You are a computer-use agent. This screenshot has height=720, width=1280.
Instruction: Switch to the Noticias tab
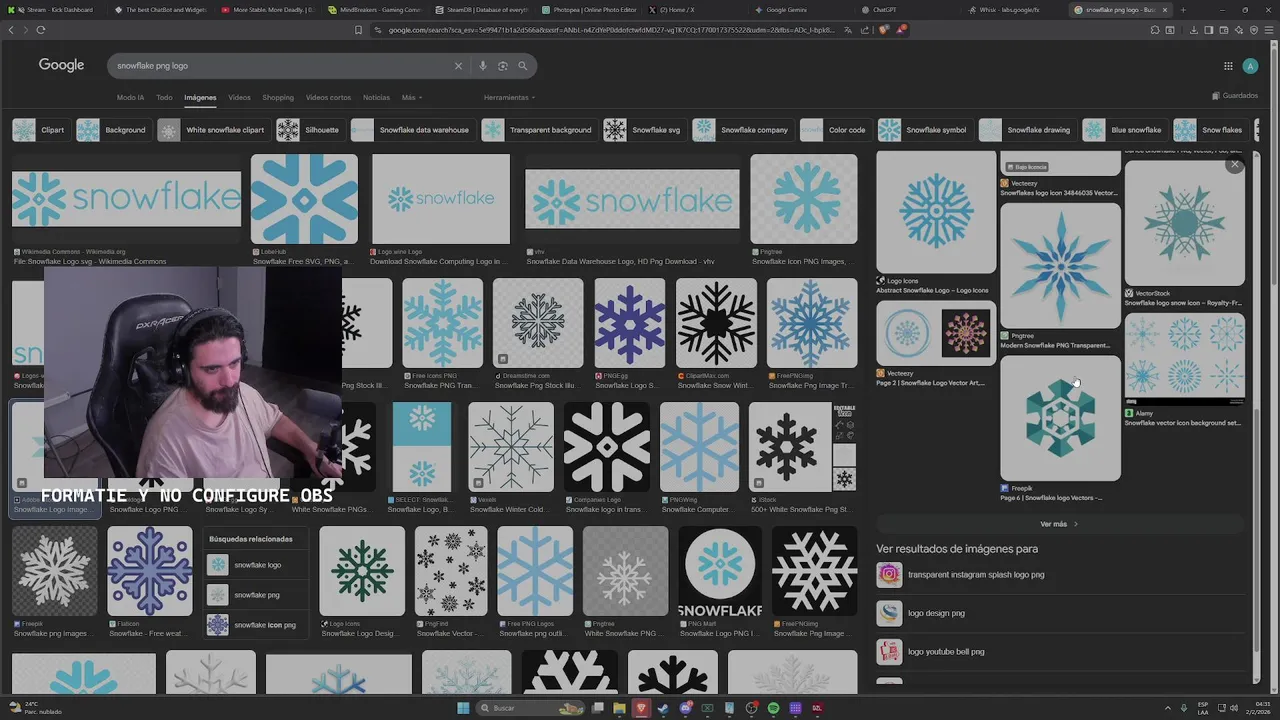pyautogui.click(x=376, y=97)
